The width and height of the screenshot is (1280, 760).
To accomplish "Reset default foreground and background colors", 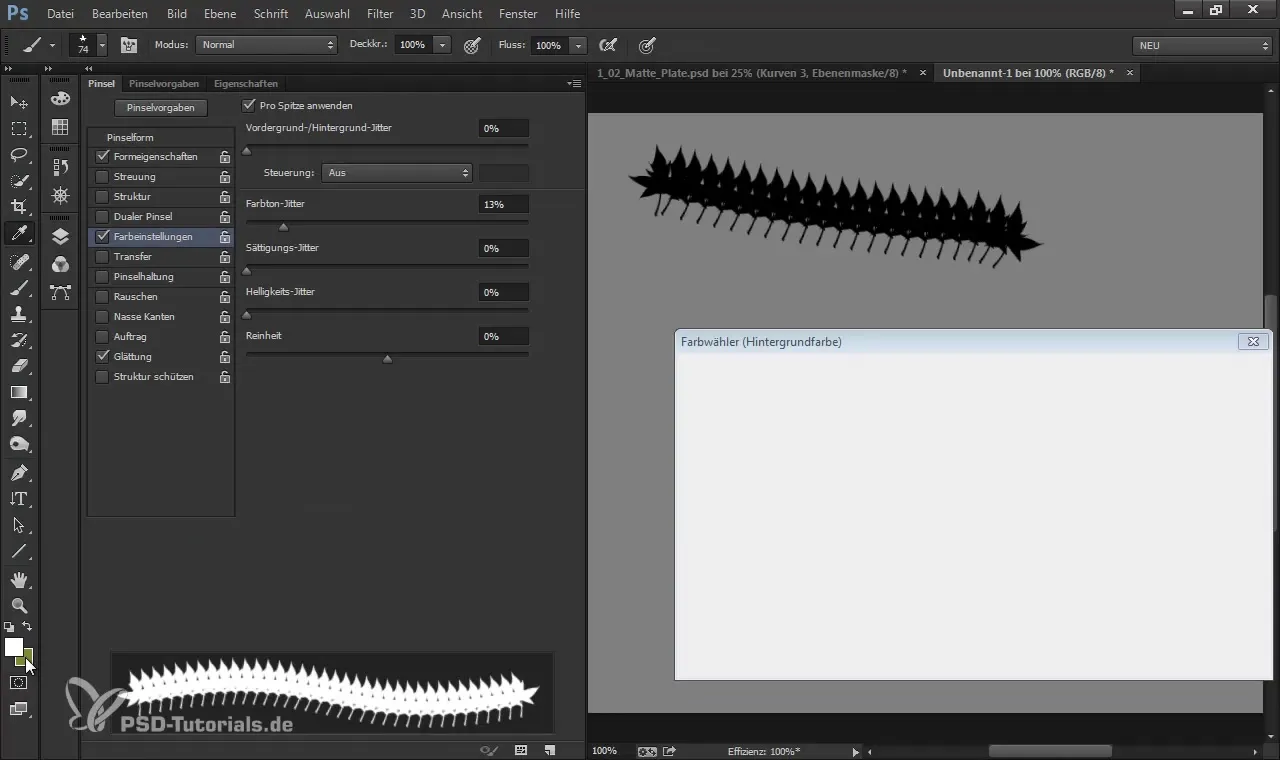I will 9,627.
